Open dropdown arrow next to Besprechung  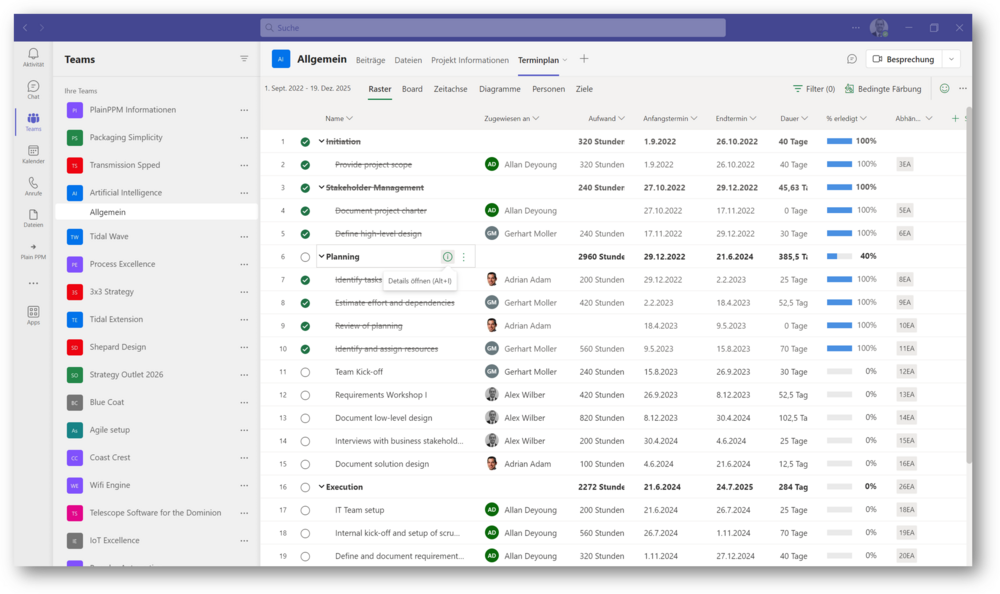coord(951,59)
